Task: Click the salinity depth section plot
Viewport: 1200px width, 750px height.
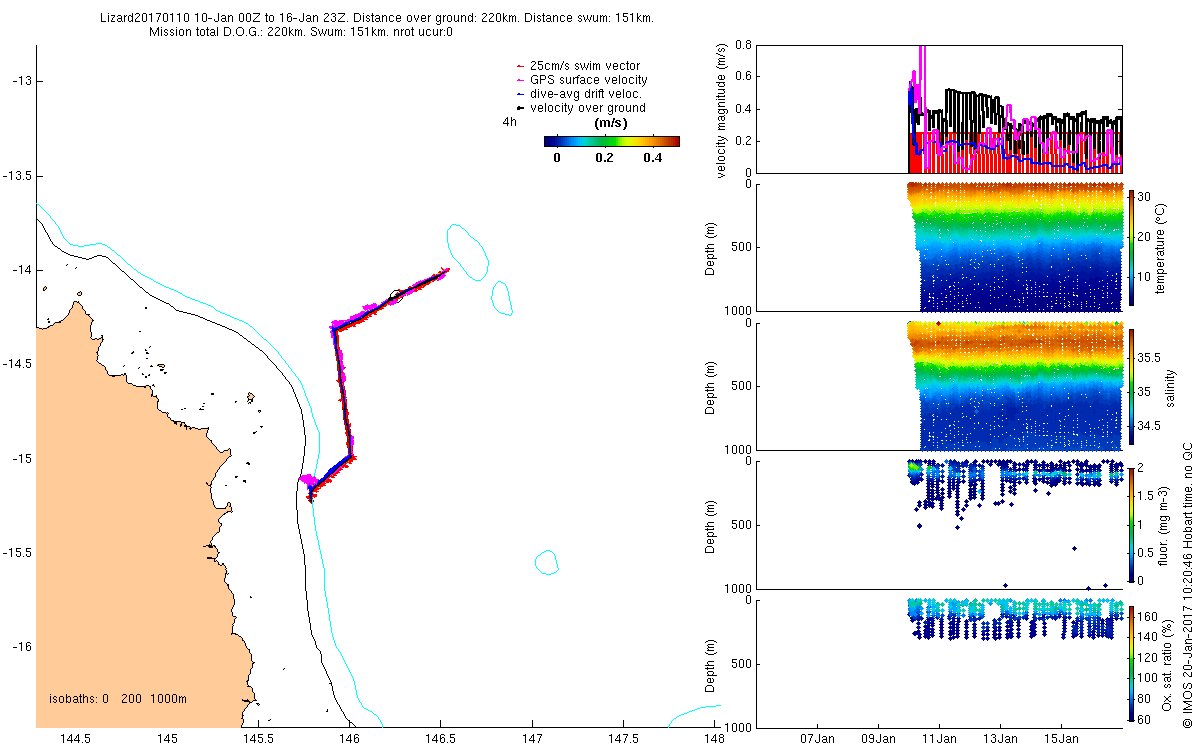Action: pyautogui.click(x=939, y=386)
